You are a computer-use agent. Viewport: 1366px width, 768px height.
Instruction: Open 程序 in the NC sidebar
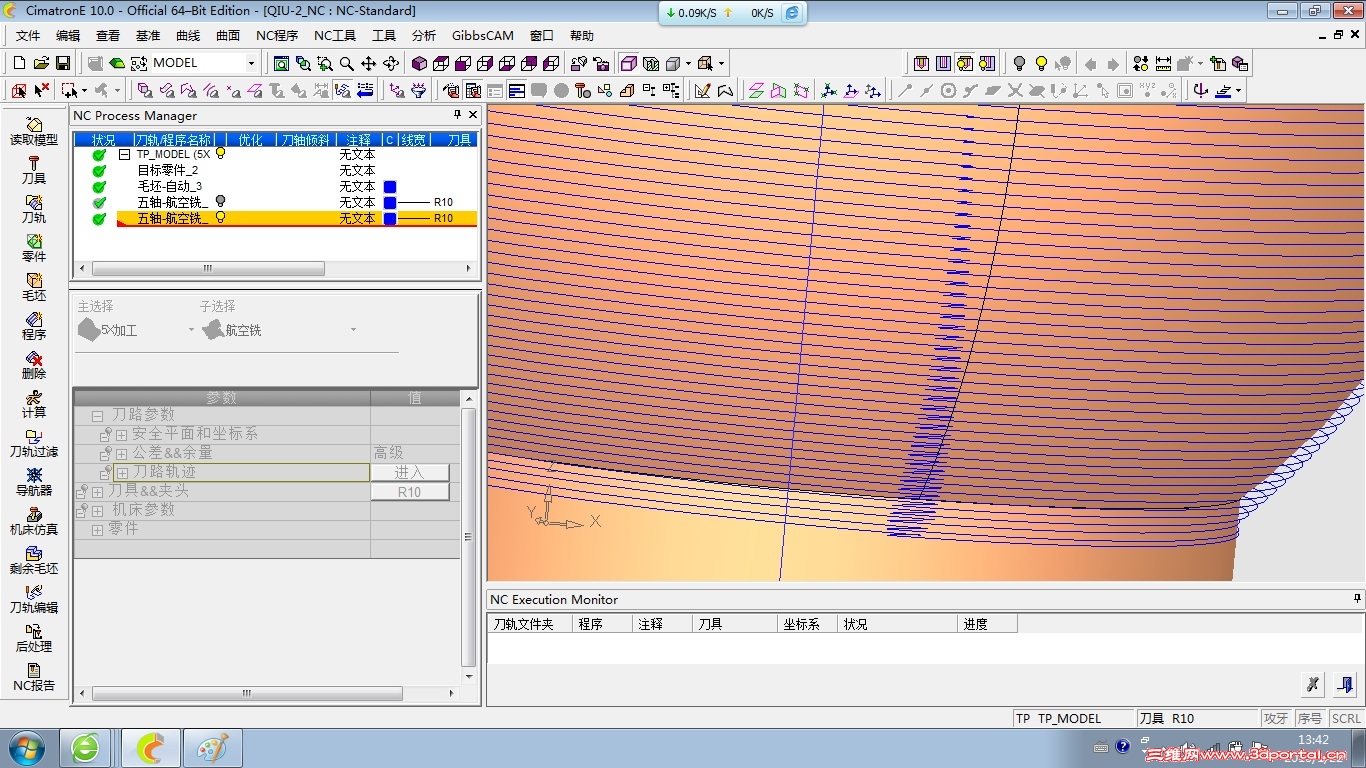click(34, 326)
